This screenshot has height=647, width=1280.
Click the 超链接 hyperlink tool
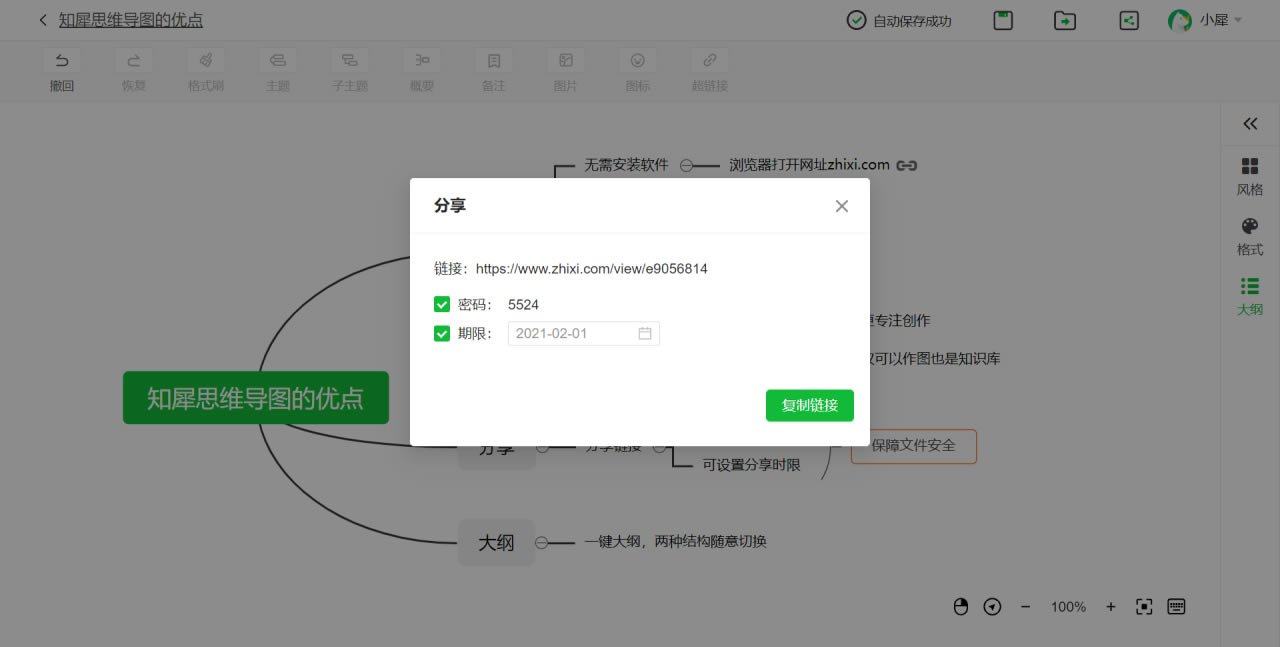pyautogui.click(x=710, y=70)
